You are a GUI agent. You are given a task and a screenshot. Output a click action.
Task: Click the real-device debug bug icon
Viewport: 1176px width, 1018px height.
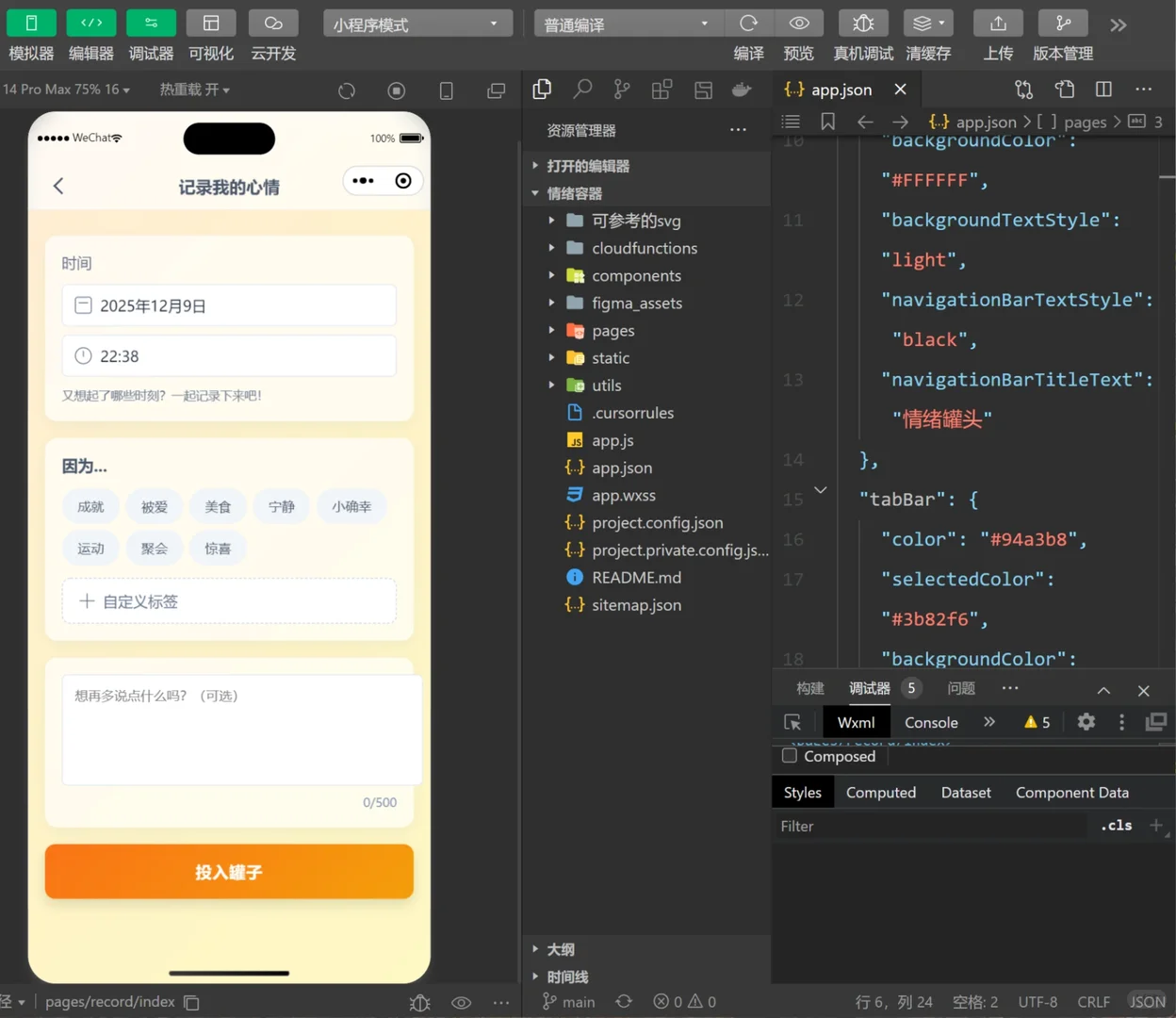coord(863,24)
